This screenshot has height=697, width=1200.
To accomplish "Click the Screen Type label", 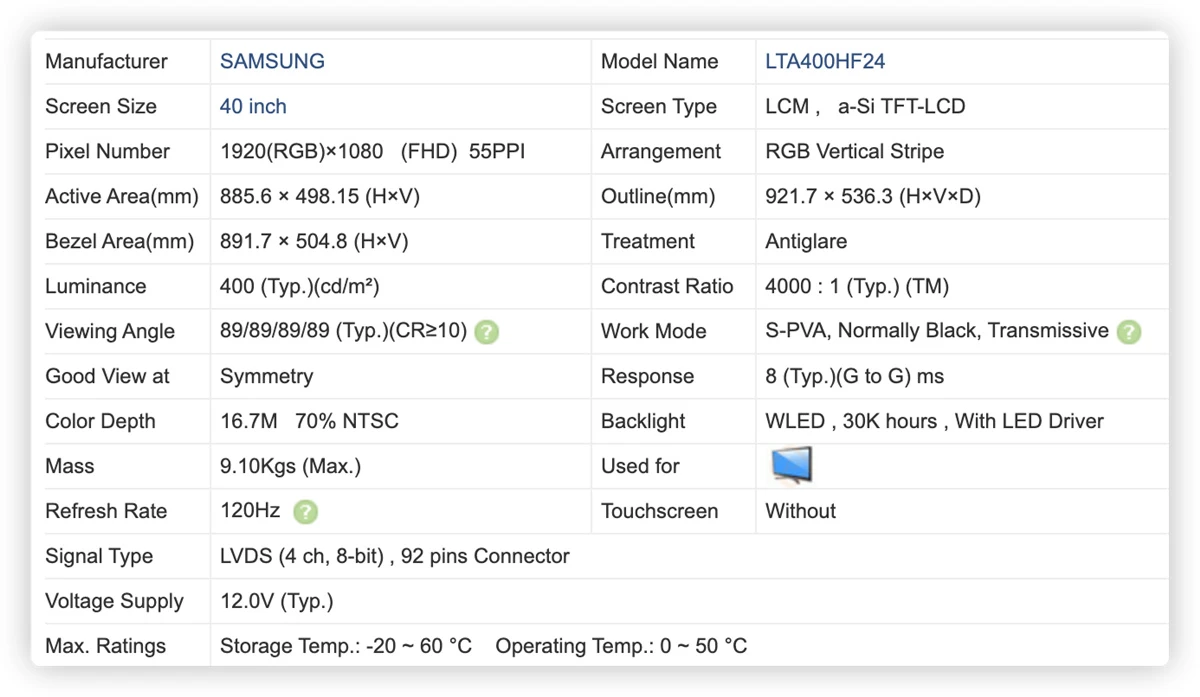I will tap(658, 106).
